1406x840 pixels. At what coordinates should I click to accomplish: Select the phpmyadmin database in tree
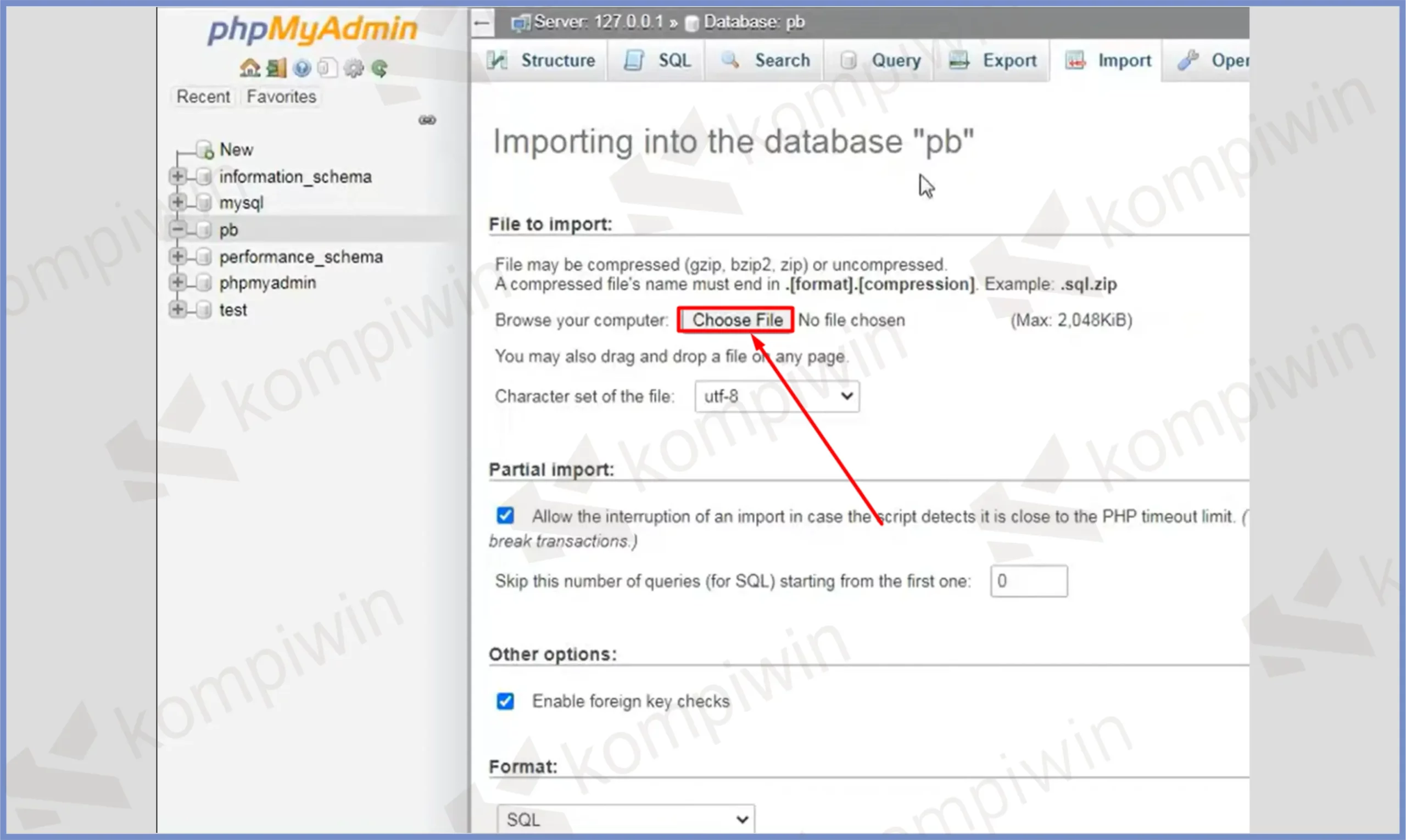pyautogui.click(x=267, y=283)
